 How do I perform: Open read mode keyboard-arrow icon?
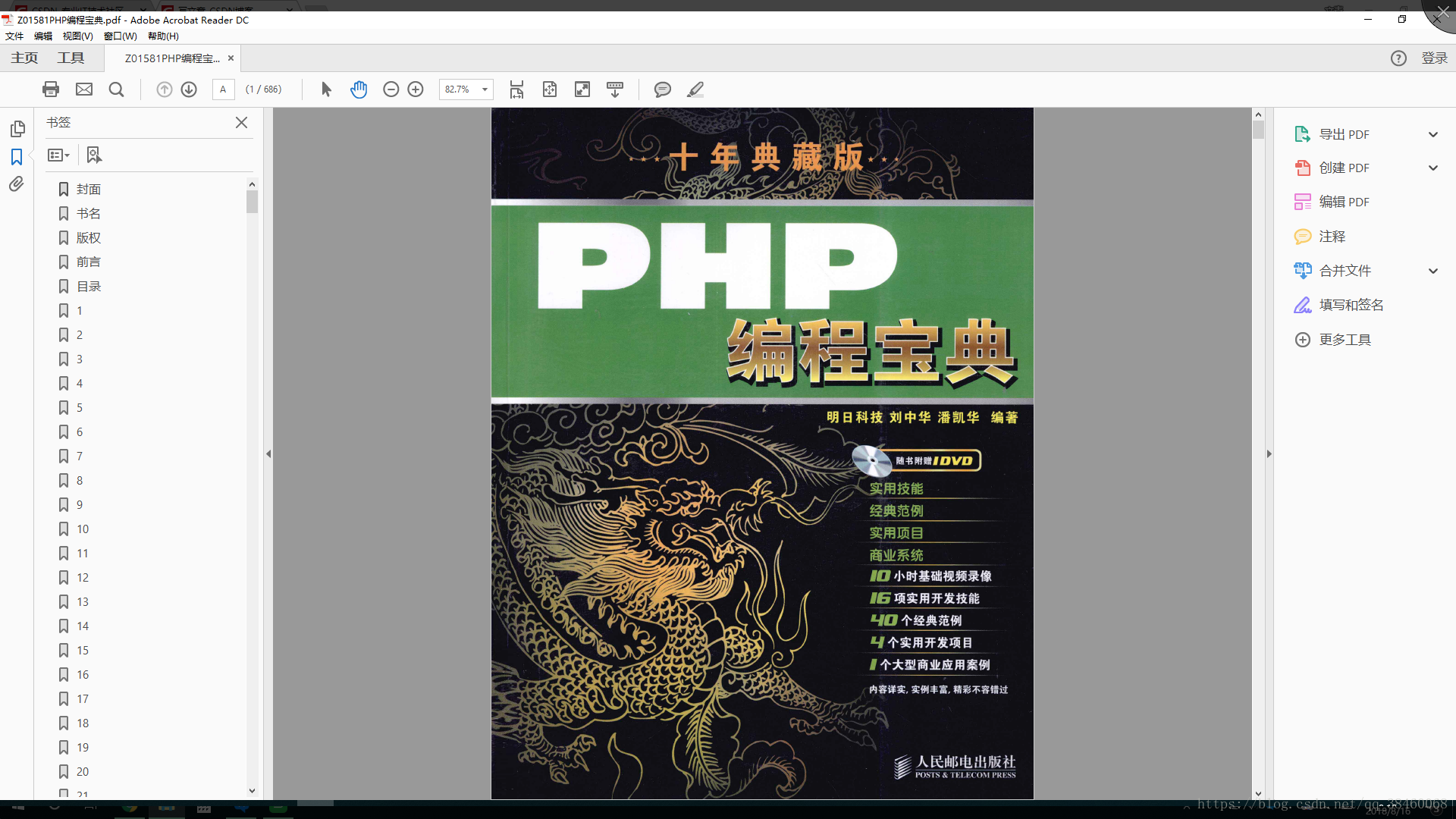pyautogui.click(x=615, y=89)
